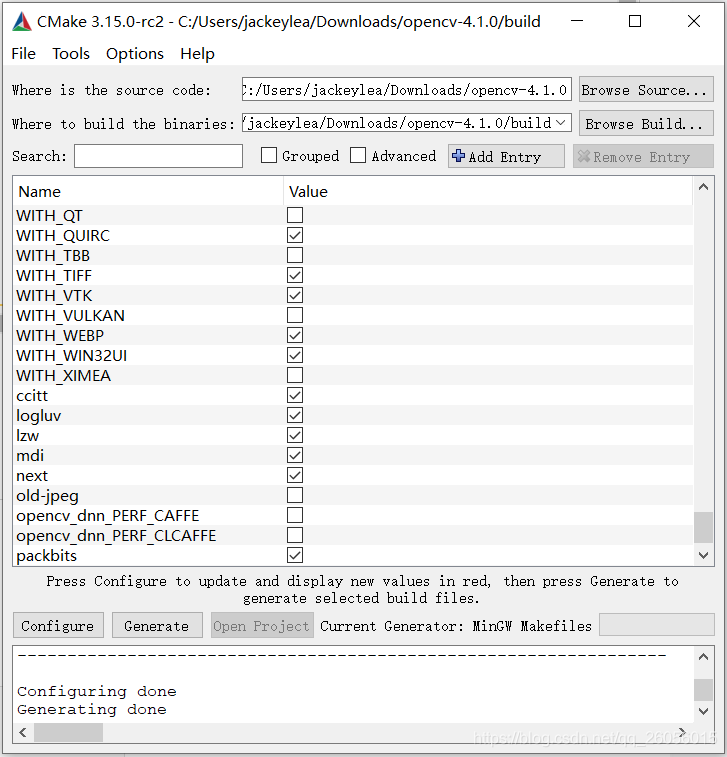Expand the build binaries path dropdown
Image resolution: width=727 pixels, height=757 pixels.
tap(560, 123)
